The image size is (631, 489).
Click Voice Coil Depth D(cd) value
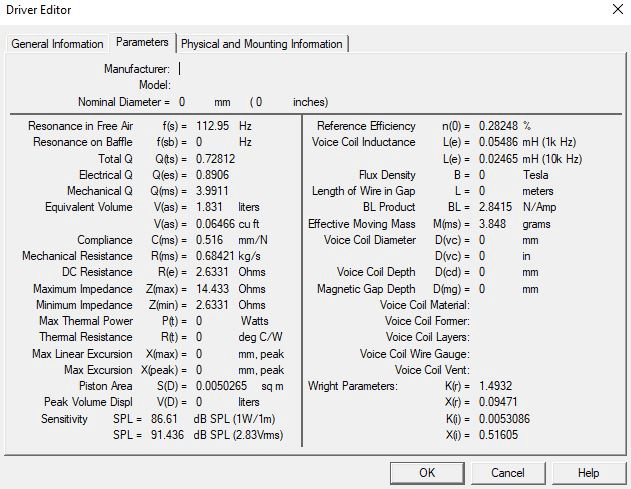(482, 272)
